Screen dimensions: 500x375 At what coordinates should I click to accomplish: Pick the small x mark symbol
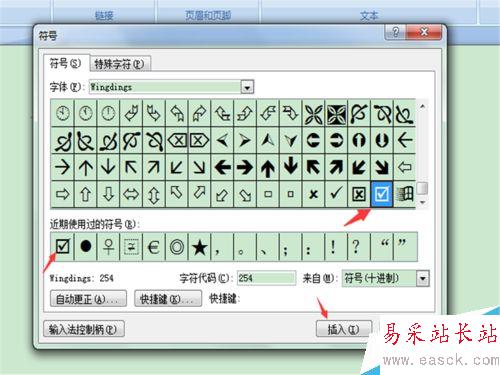(313, 194)
